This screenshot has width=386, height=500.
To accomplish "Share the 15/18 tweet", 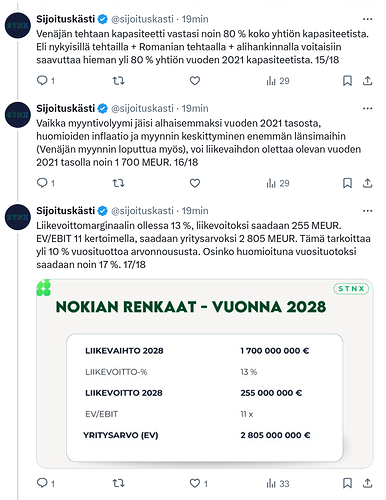I will 367,81.
